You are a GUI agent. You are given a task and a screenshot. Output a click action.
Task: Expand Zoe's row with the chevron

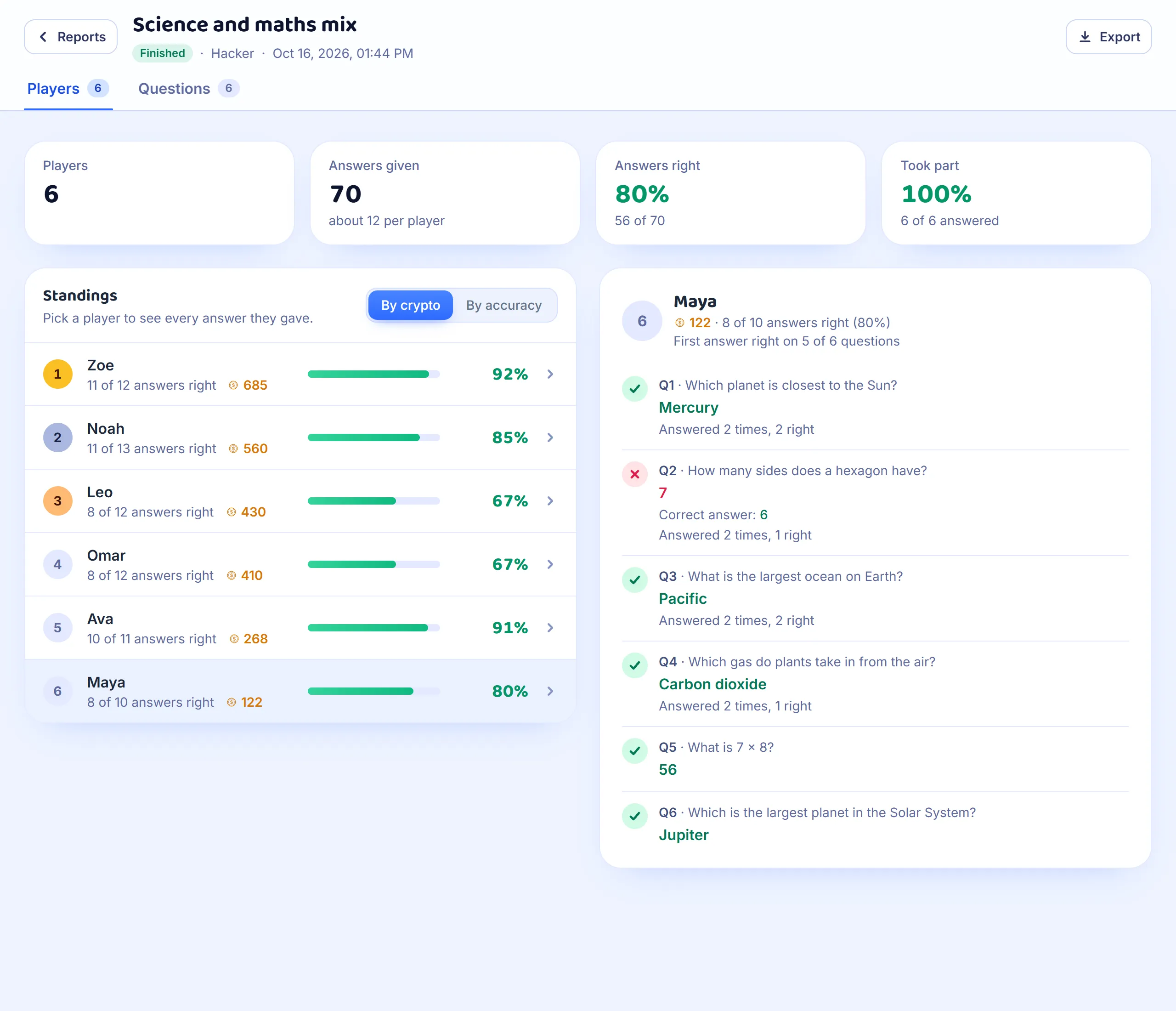[x=550, y=374]
